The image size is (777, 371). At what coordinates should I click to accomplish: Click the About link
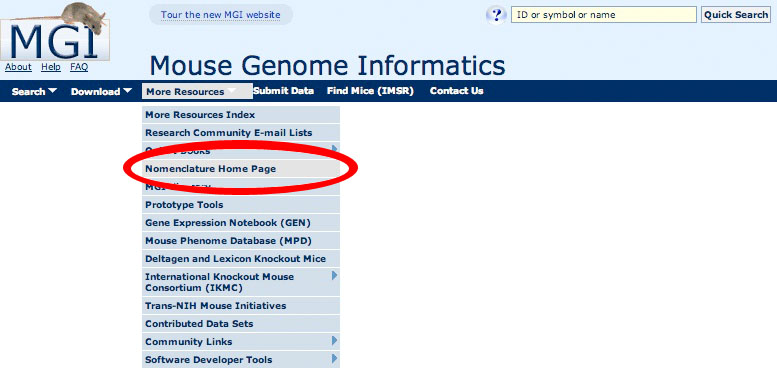tap(18, 67)
